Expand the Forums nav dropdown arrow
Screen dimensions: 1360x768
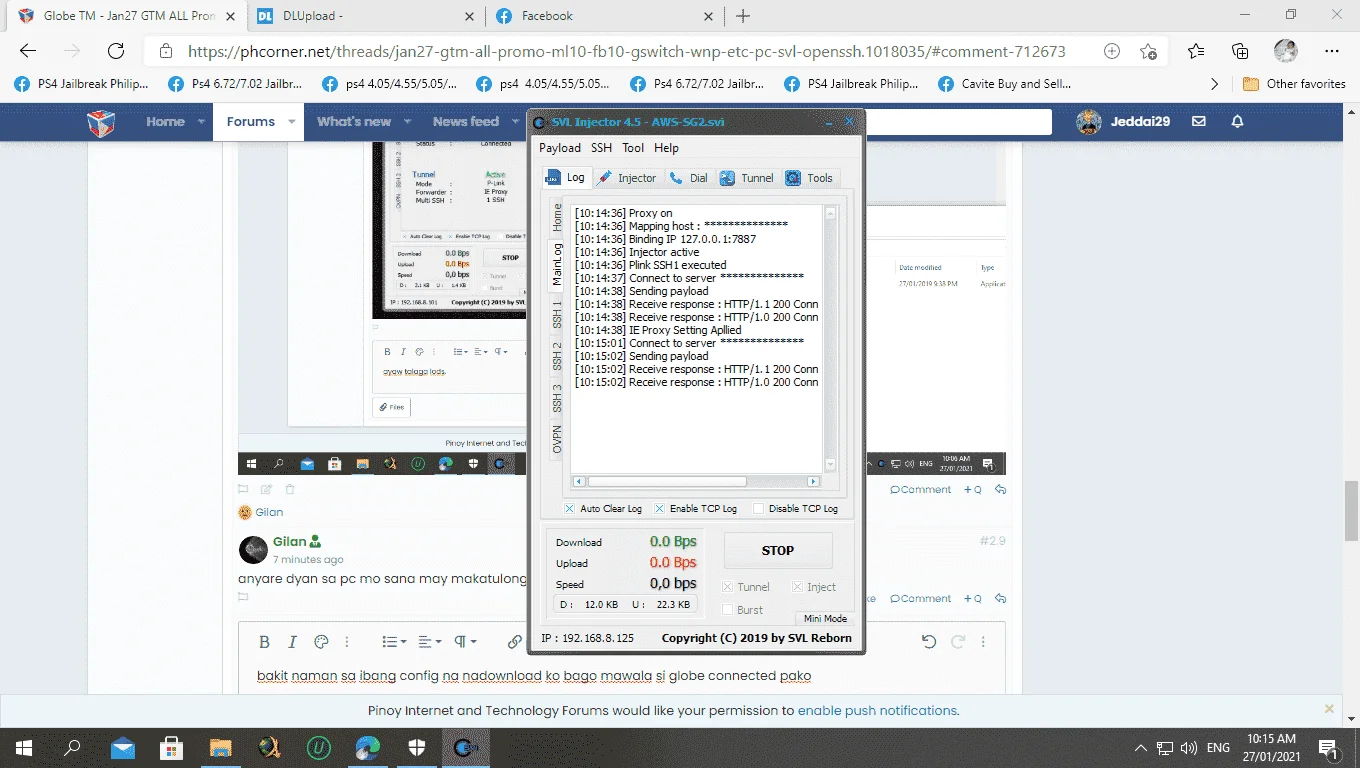(x=292, y=122)
